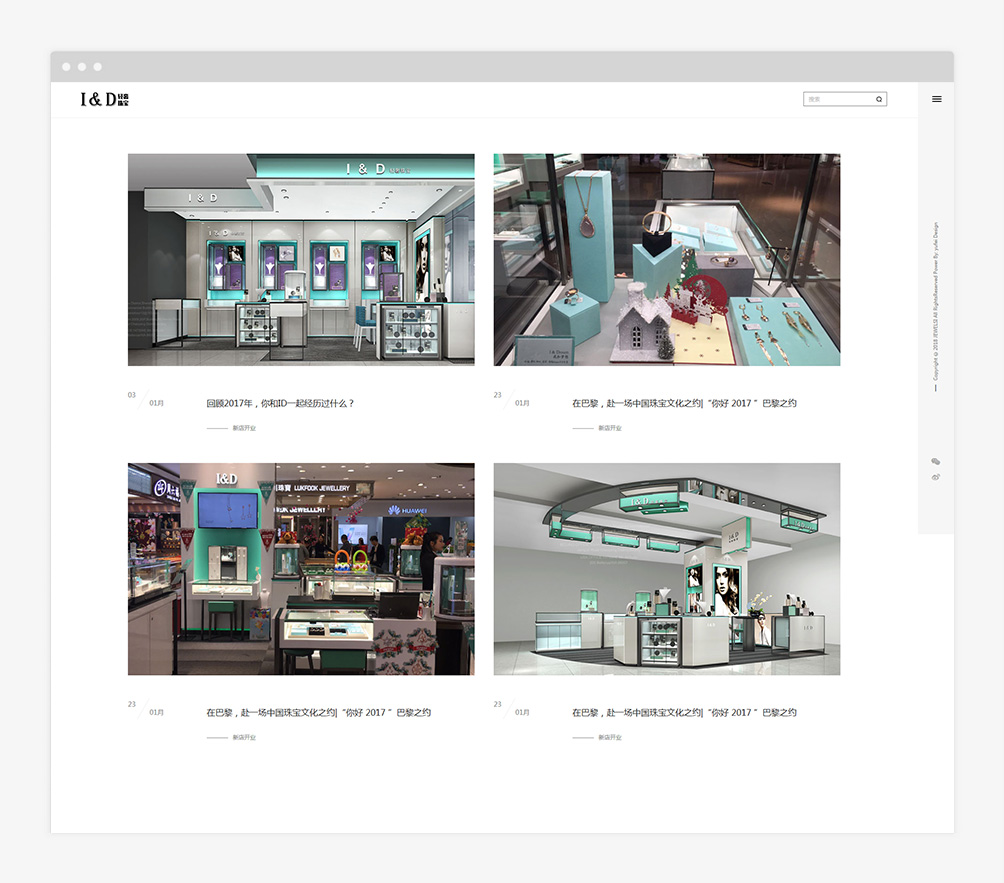Image resolution: width=1004 pixels, height=883 pixels.
Task: Open 在巴黎 article title under Lukfook mall photo
Action: (x=318, y=713)
